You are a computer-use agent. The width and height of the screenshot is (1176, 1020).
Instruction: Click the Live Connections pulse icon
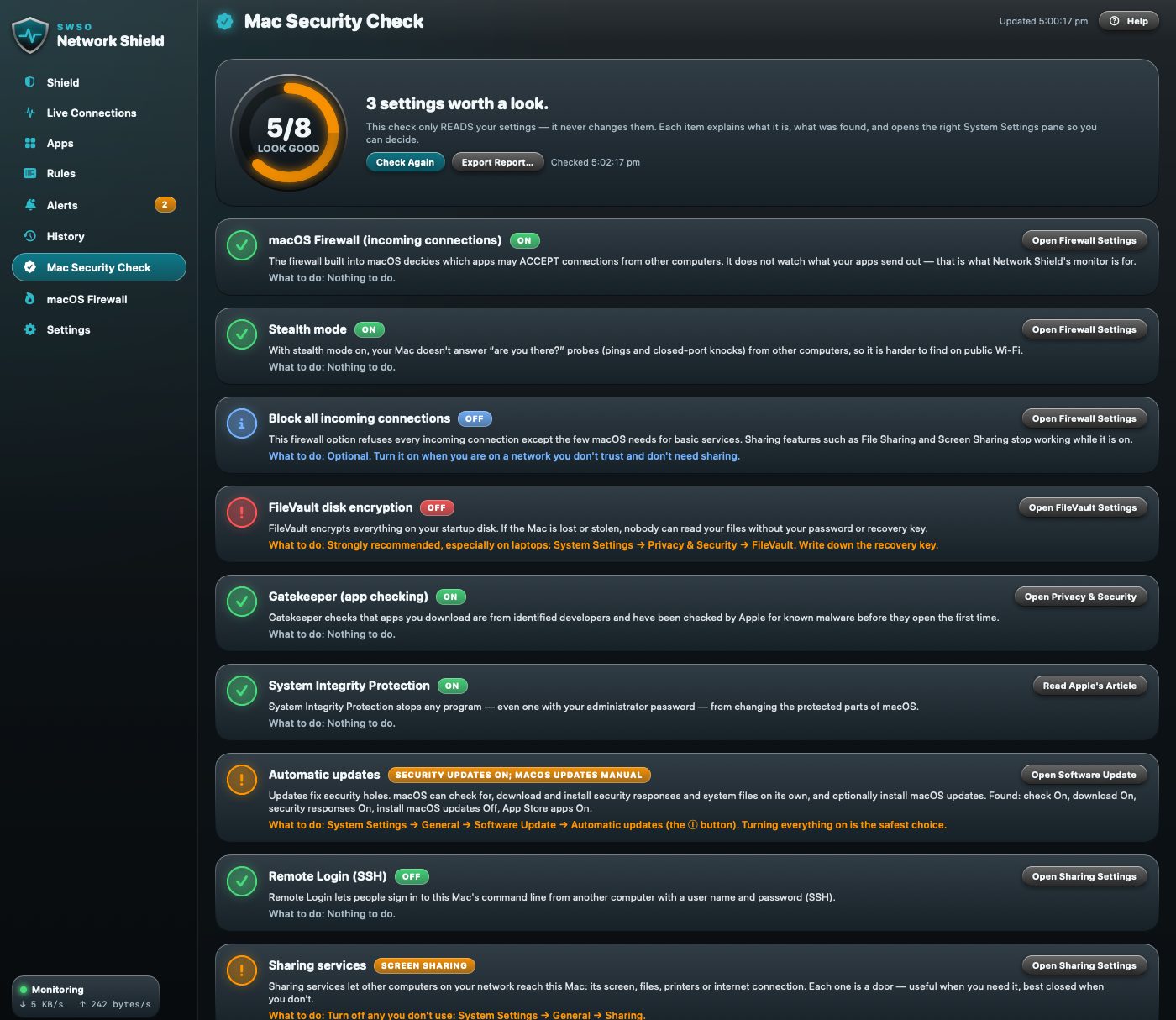tap(30, 113)
